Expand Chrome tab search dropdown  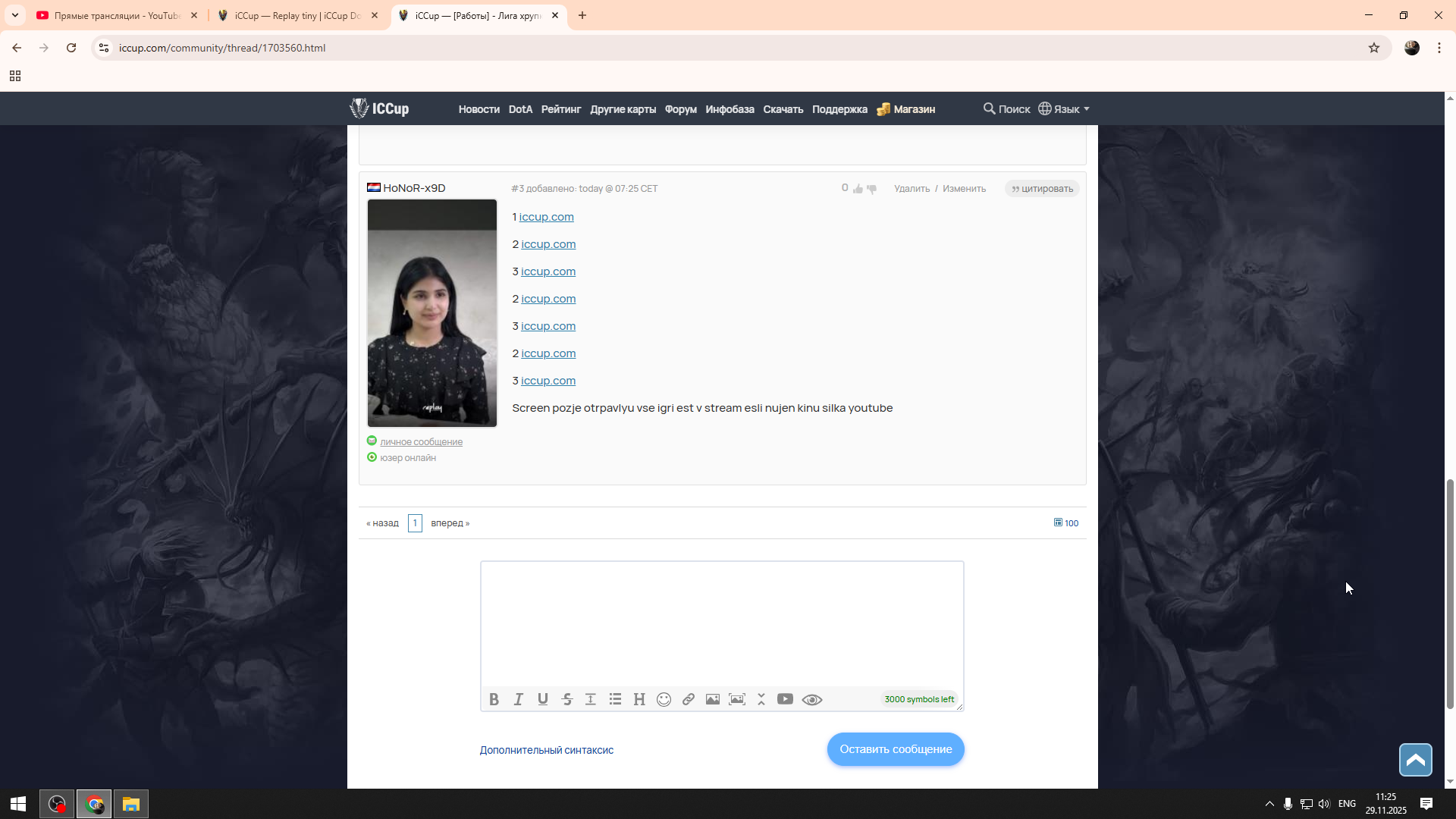15,15
